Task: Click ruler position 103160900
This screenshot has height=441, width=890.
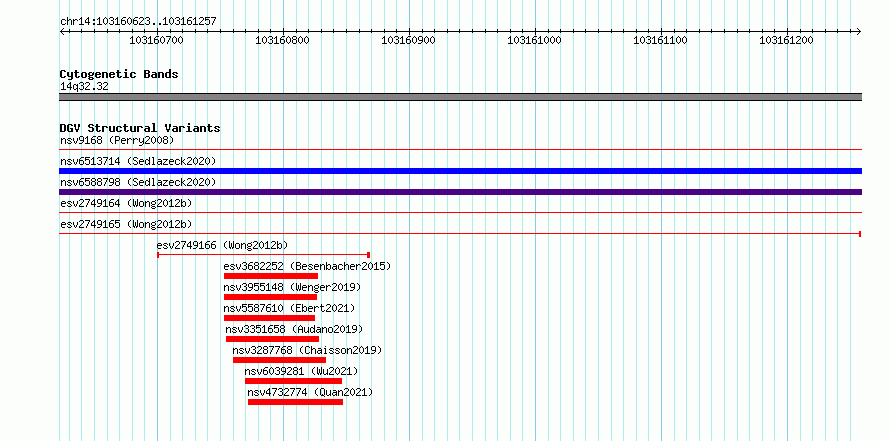Action: (409, 40)
